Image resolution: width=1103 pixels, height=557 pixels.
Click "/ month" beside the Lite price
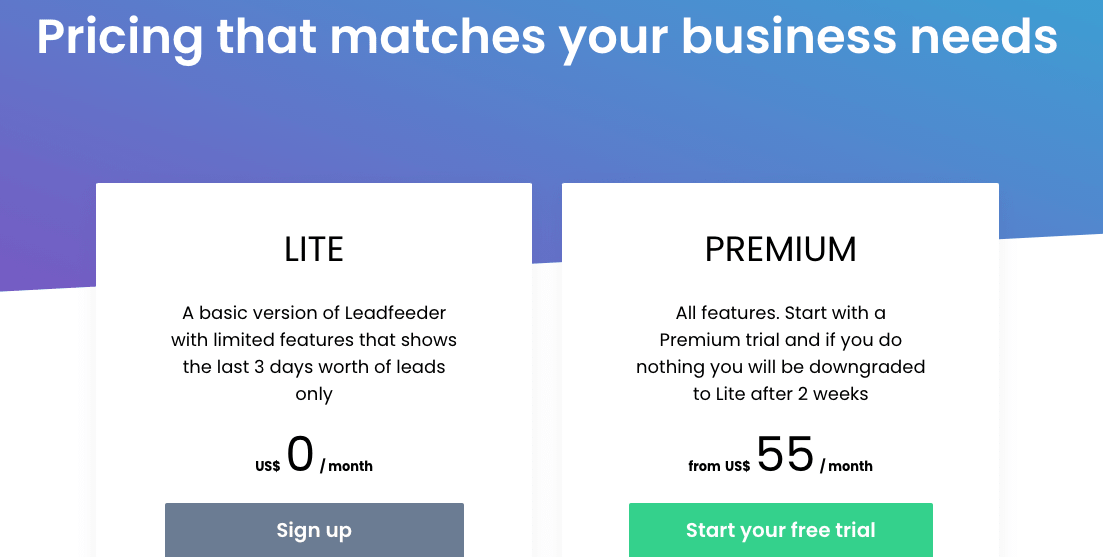click(x=346, y=466)
